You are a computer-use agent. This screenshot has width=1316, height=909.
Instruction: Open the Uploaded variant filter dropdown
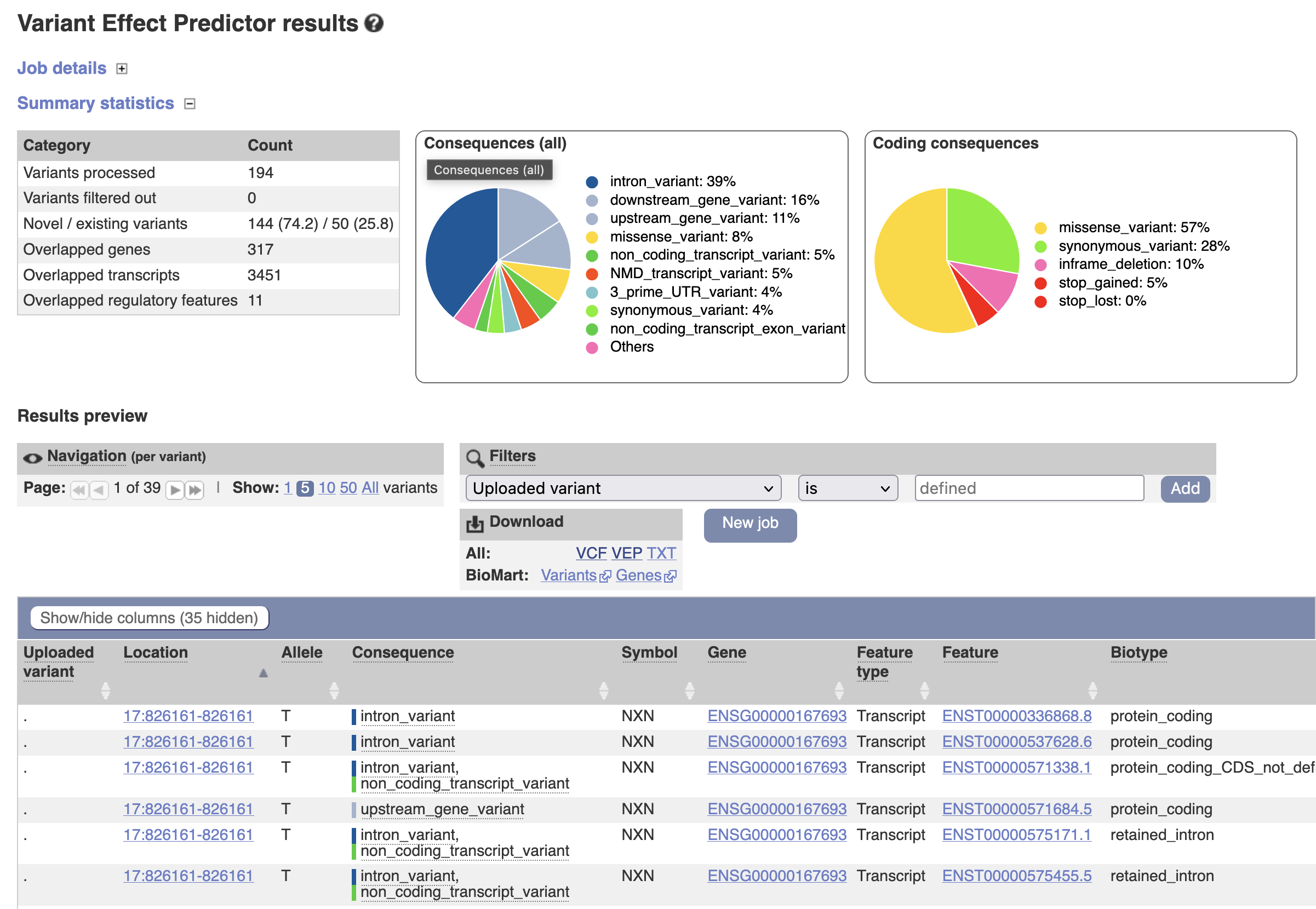[x=623, y=488]
